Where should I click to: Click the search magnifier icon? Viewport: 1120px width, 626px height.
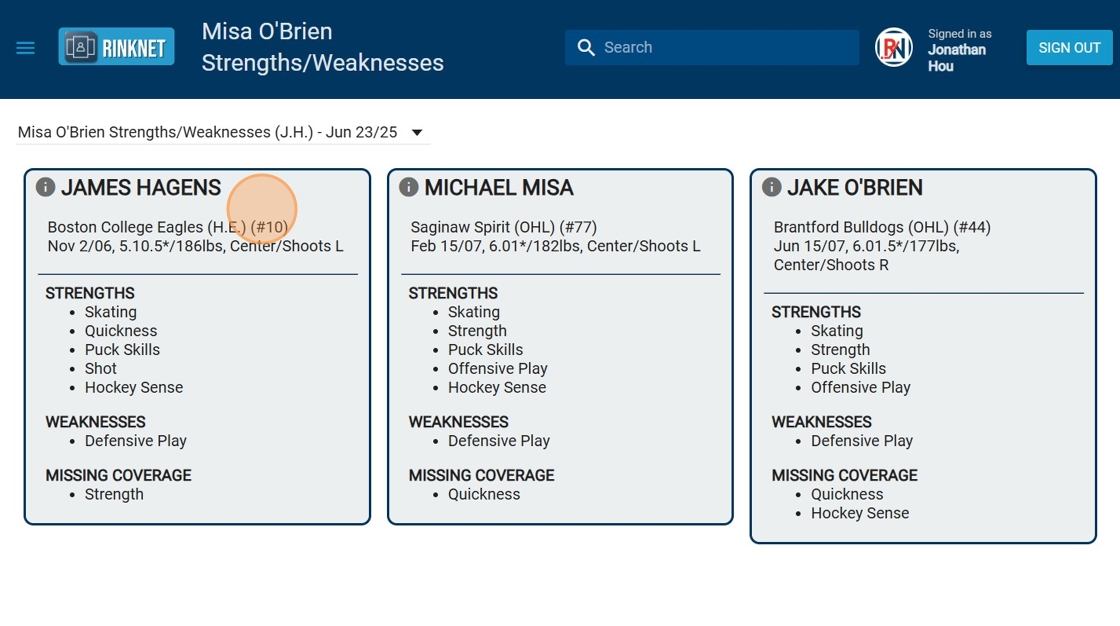tap(586, 48)
